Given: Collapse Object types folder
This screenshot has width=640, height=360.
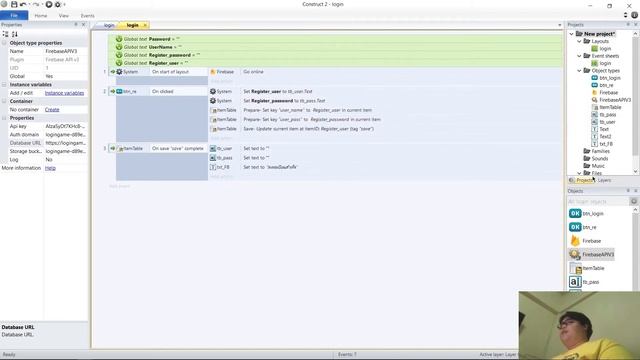Looking at the screenshot, I should tap(579, 71).
